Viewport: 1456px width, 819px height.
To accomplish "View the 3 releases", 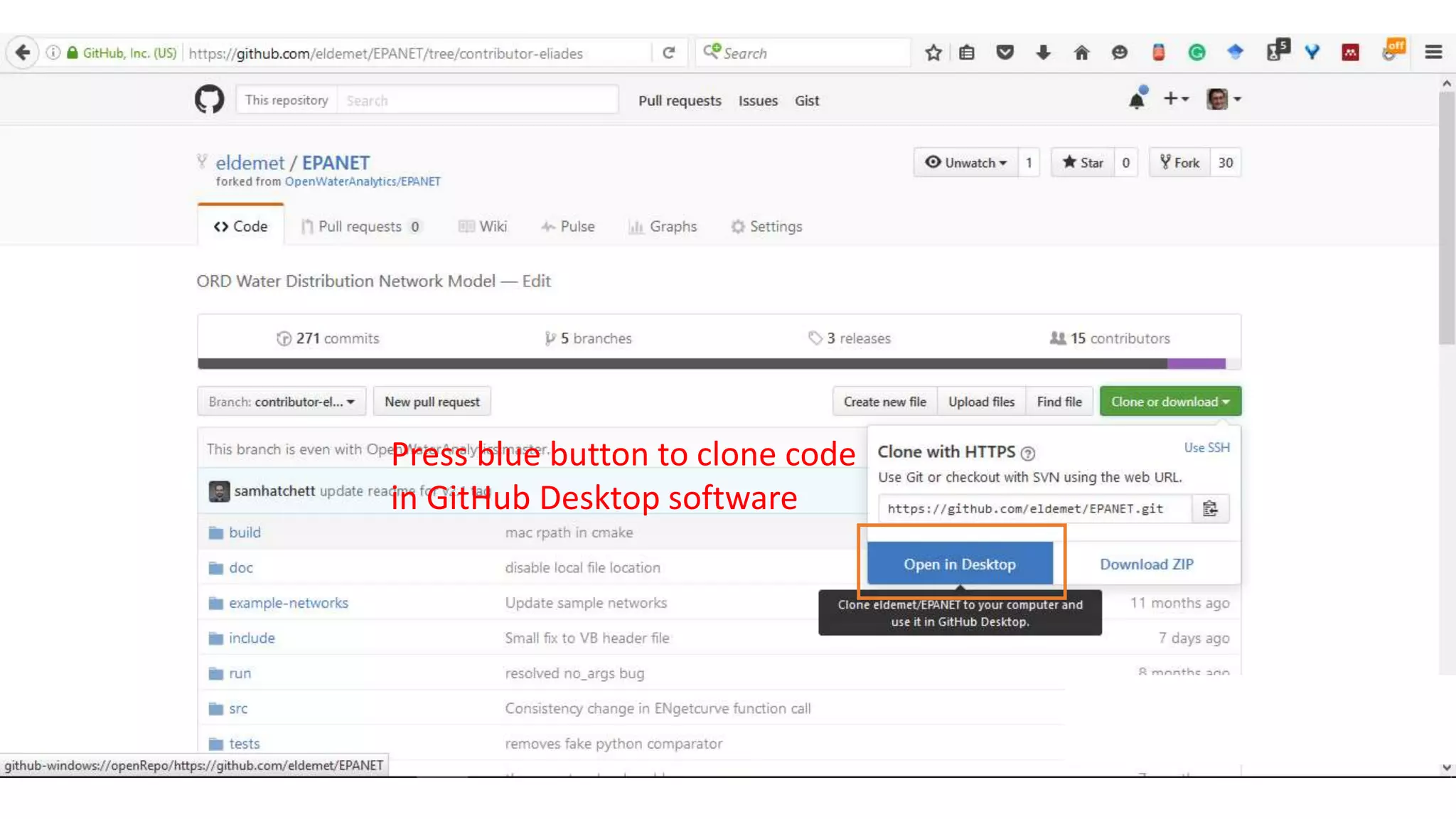I will coord(850,338).
